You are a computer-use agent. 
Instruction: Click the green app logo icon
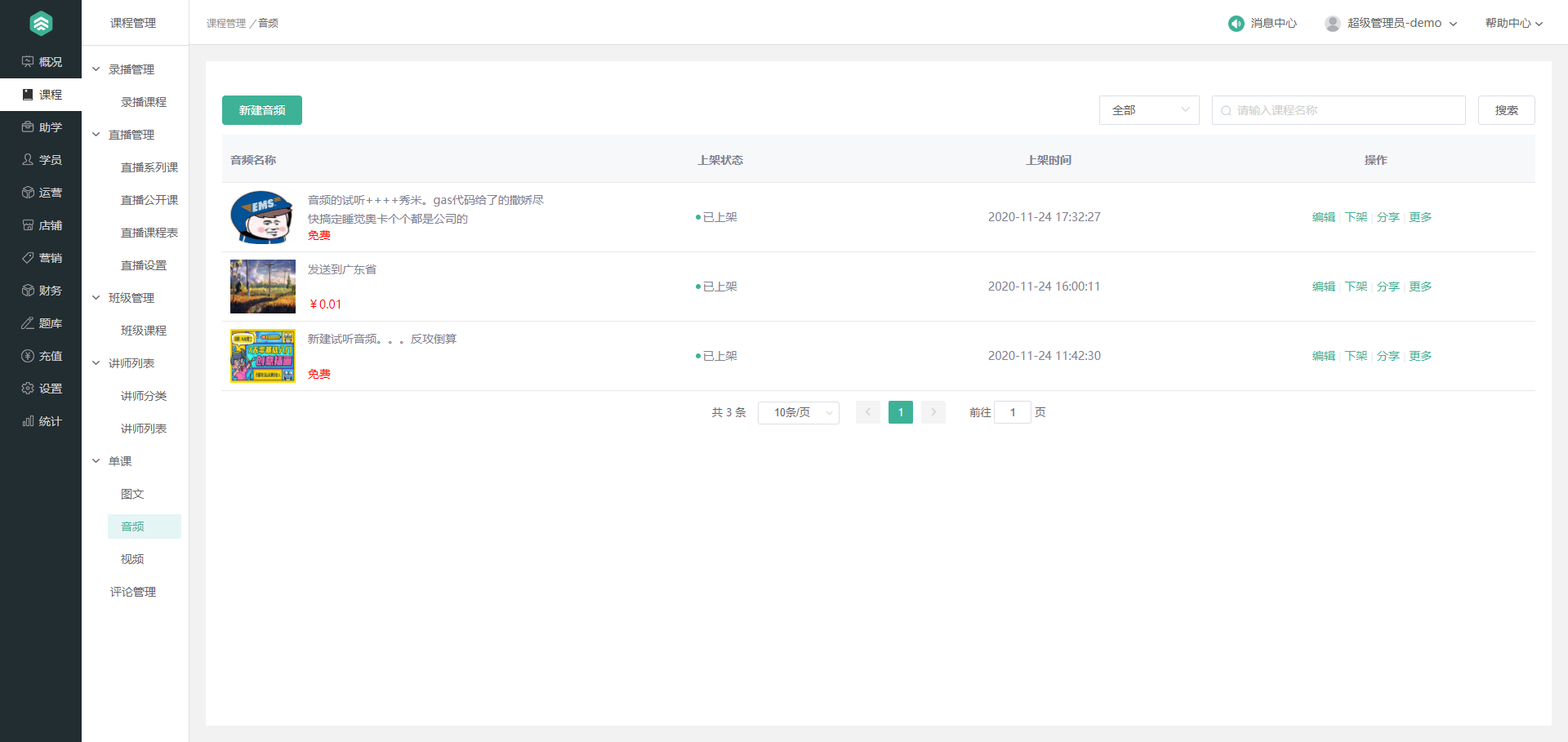pos(41,24)
